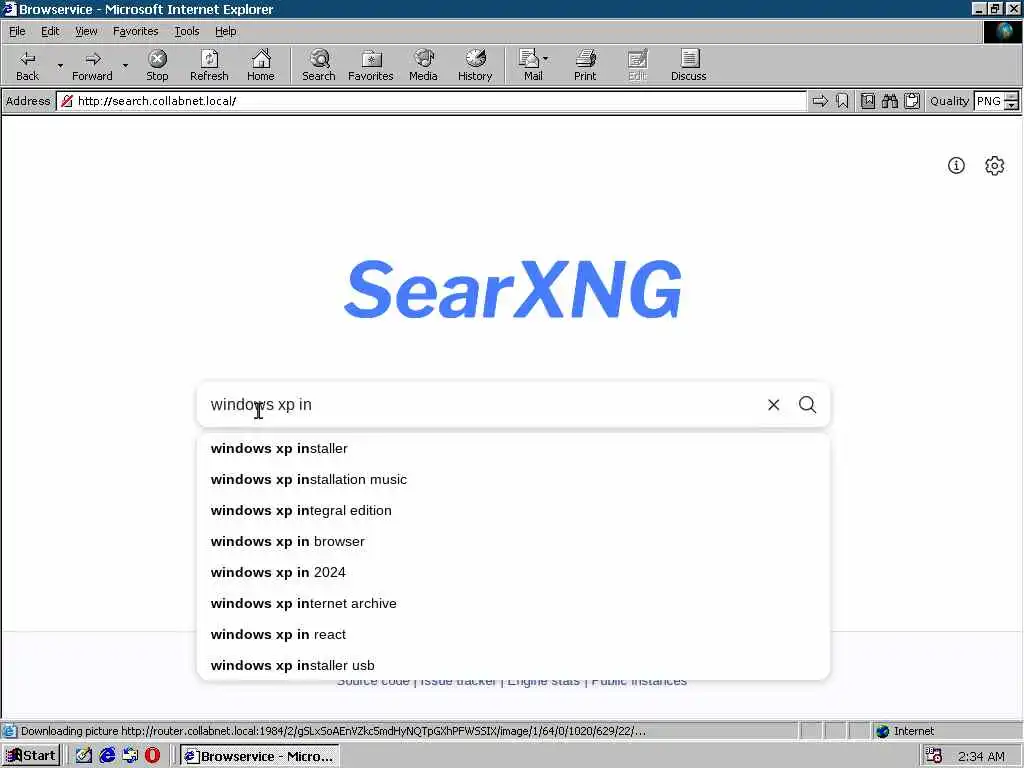Image resolution: width=1024 pixels, height=768 pixels.
Task: Stop page loading with Stop button
Action: 157,65
